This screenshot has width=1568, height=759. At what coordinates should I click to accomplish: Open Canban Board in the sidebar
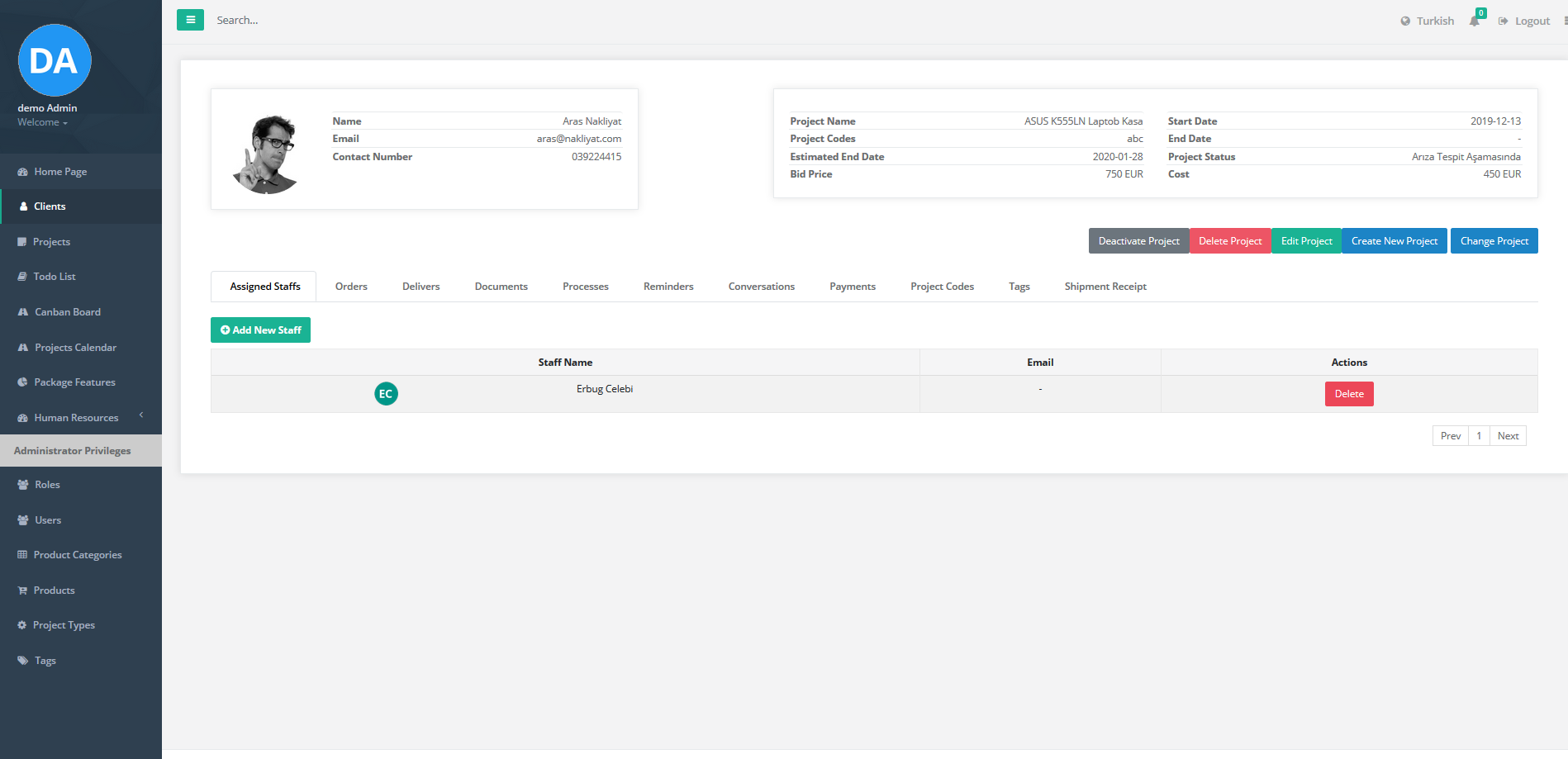click(x=81, y=312)
